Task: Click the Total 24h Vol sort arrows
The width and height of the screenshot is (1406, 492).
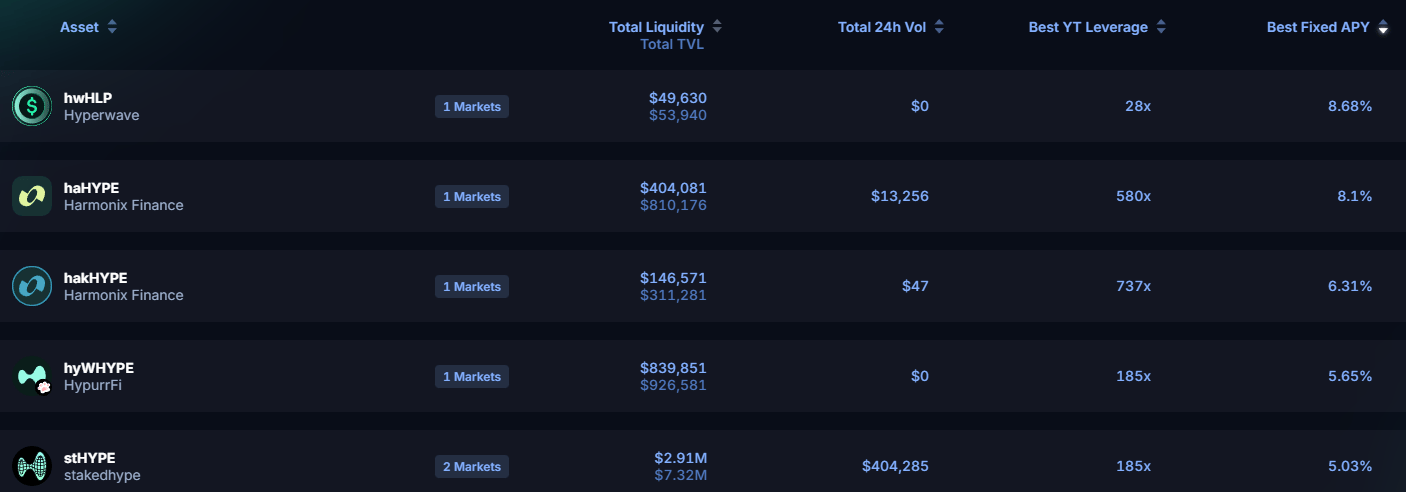Action: (939, 28)
